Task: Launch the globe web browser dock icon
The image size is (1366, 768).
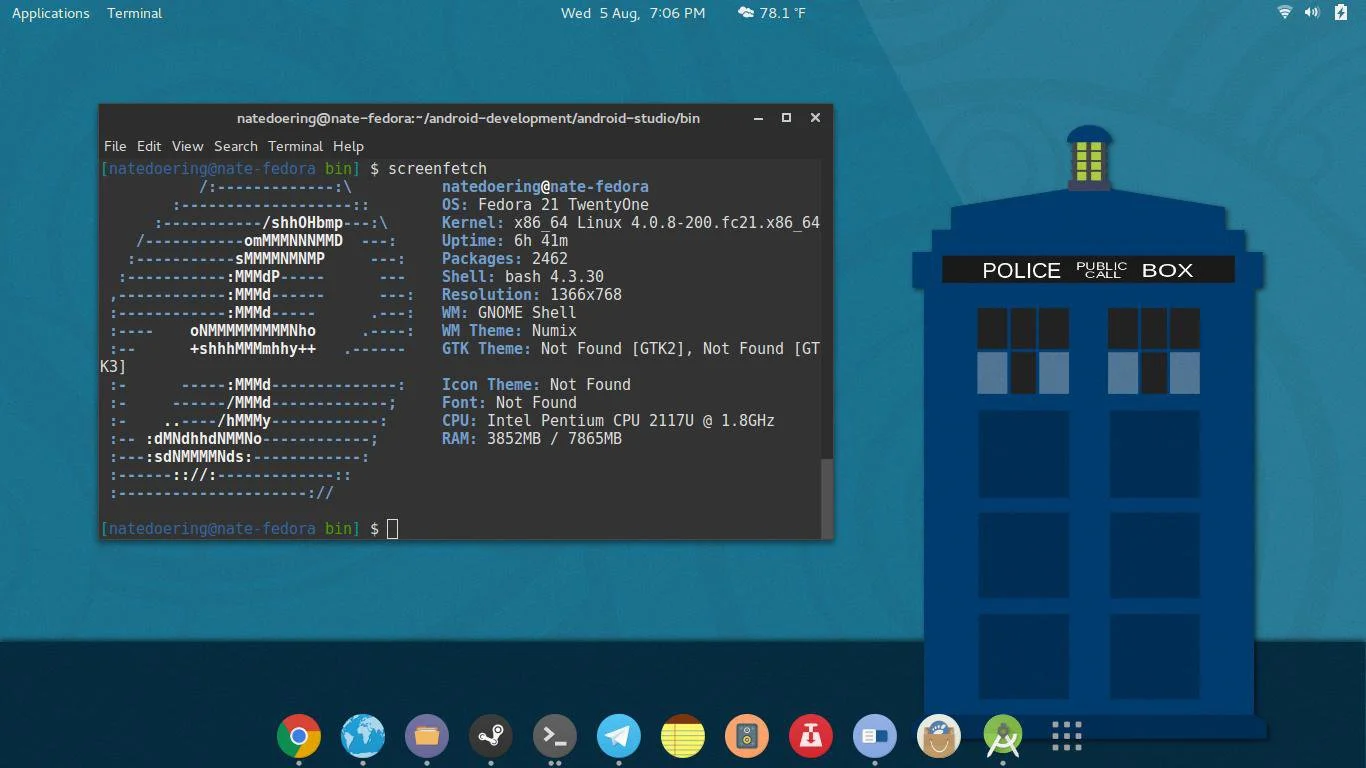Action: click(x=363, y=737)
